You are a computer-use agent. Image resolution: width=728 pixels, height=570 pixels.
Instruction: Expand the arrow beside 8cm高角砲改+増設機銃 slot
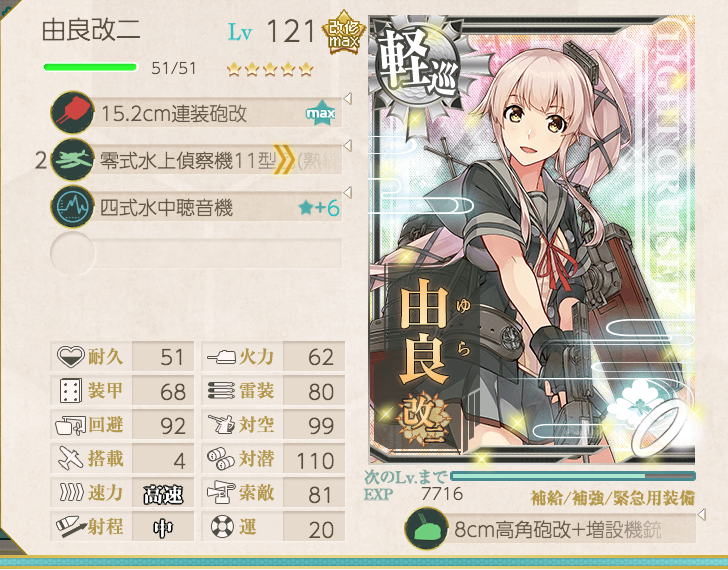coord(702,514)
